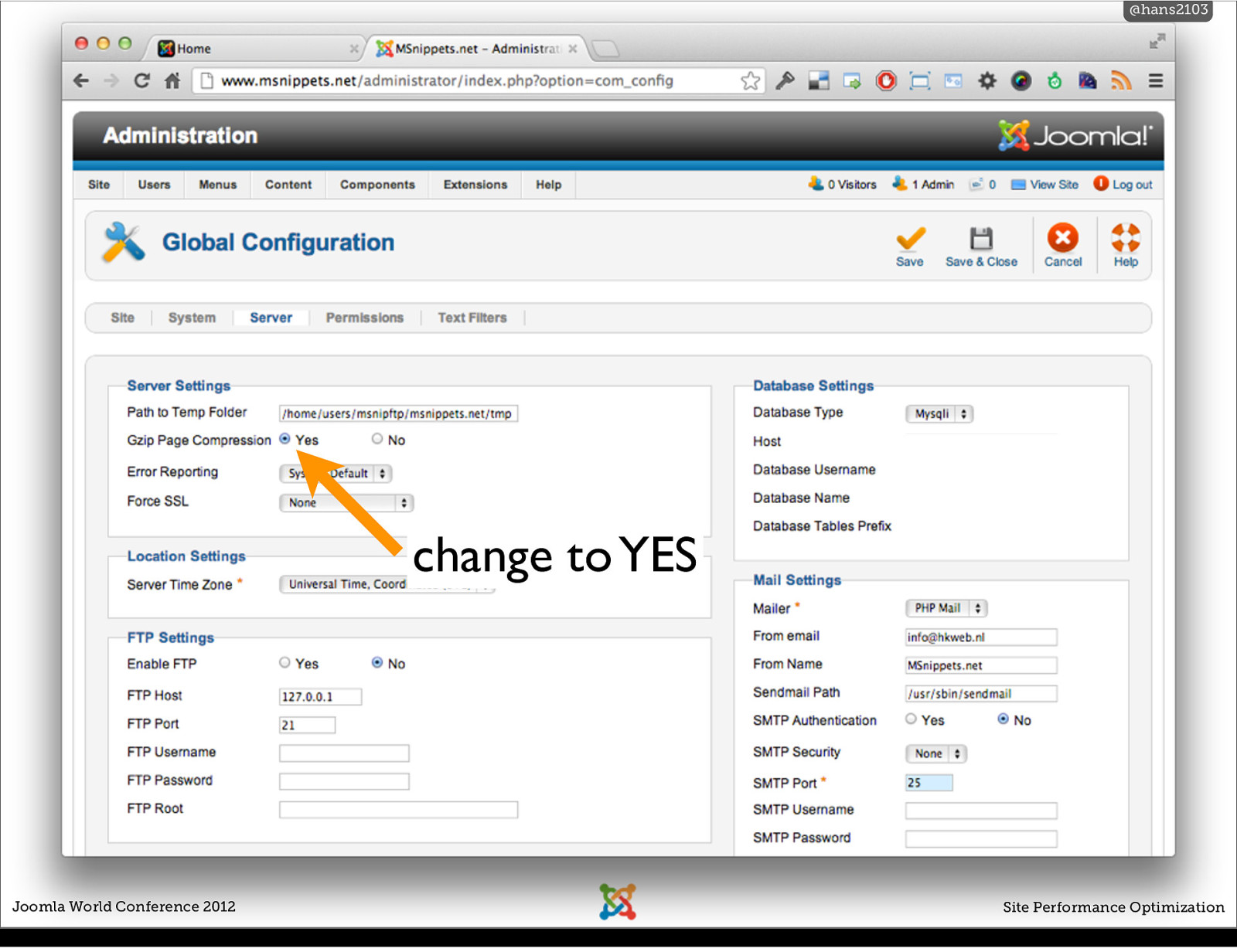Open the Force SSL dropdown

click(x=346, y=503)
